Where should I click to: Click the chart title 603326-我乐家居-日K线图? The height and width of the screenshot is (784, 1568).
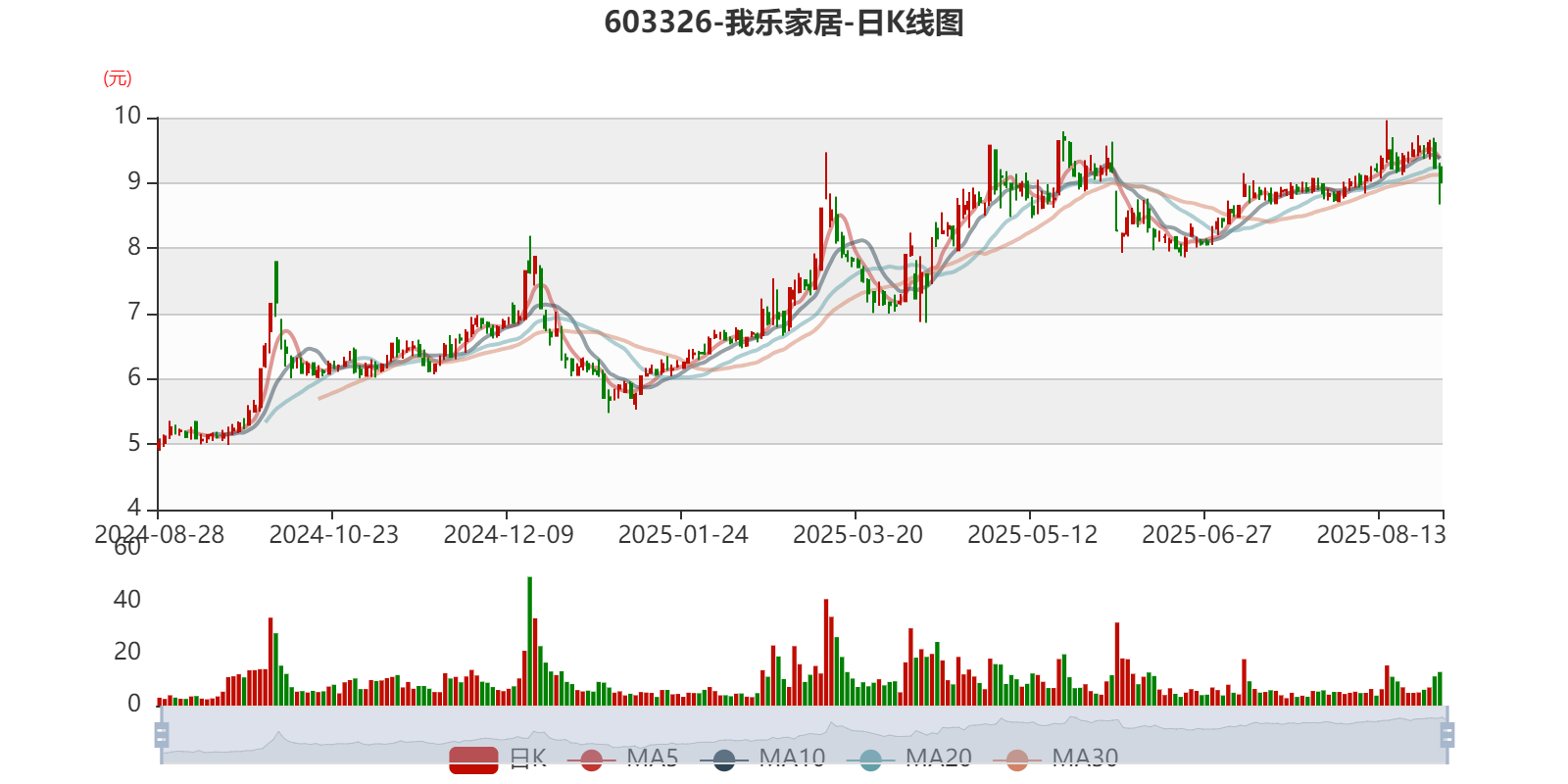click(x=784, y=23)
